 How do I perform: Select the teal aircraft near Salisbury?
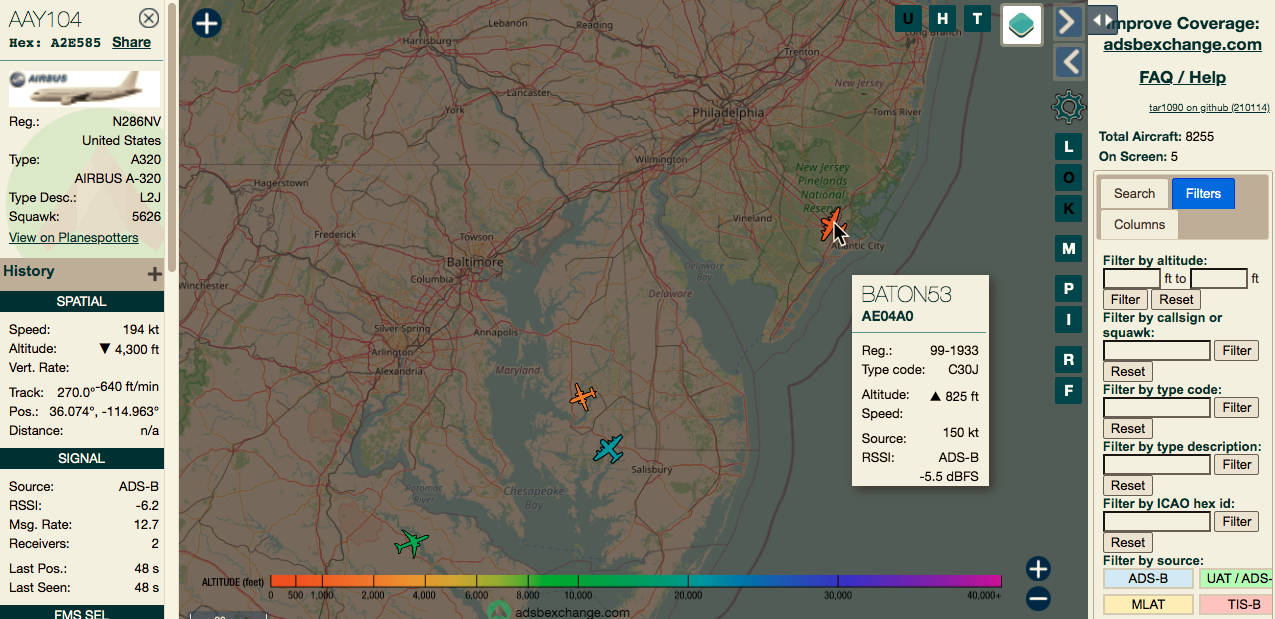(x=607, y=448)
